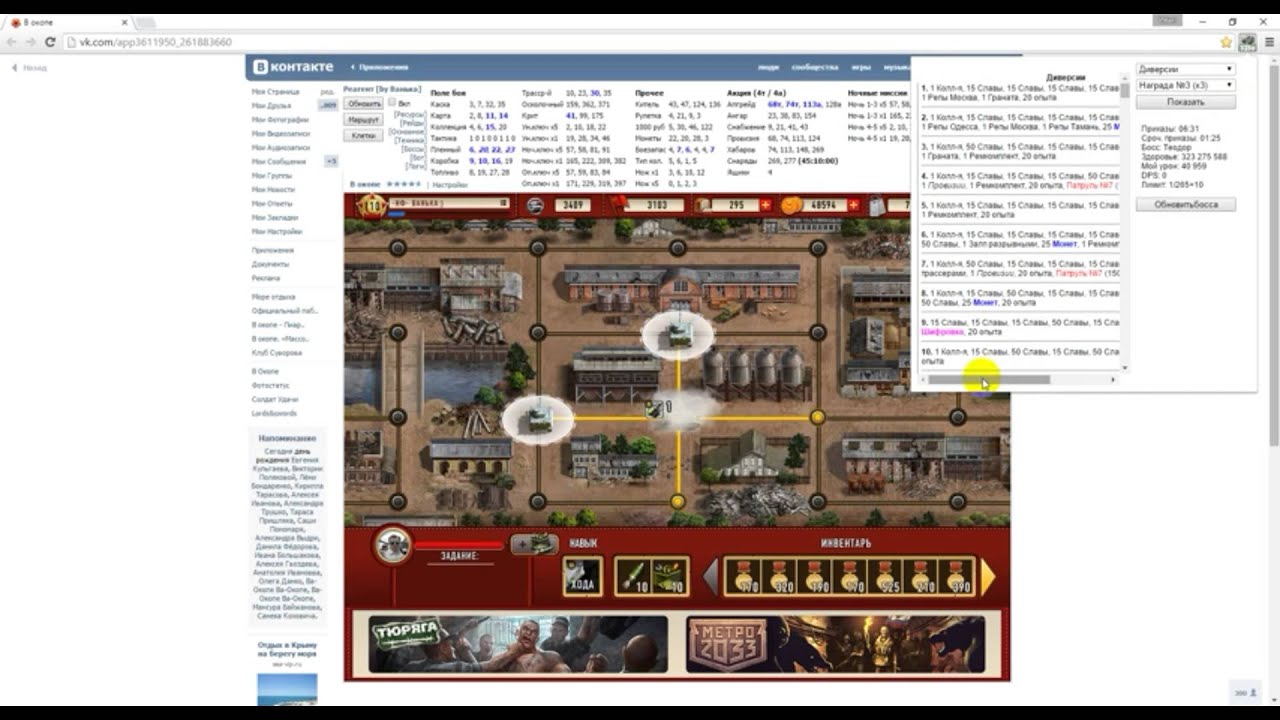
Task: Use the 'Хода' skill icon
Action: tap(582, 577)
